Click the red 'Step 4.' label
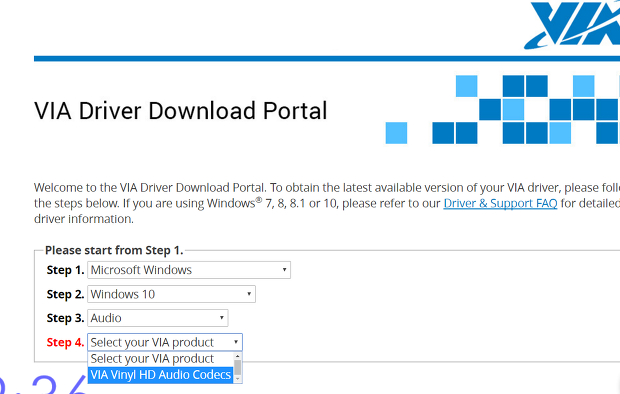The image size is (620, 394). tap(65, 342)
